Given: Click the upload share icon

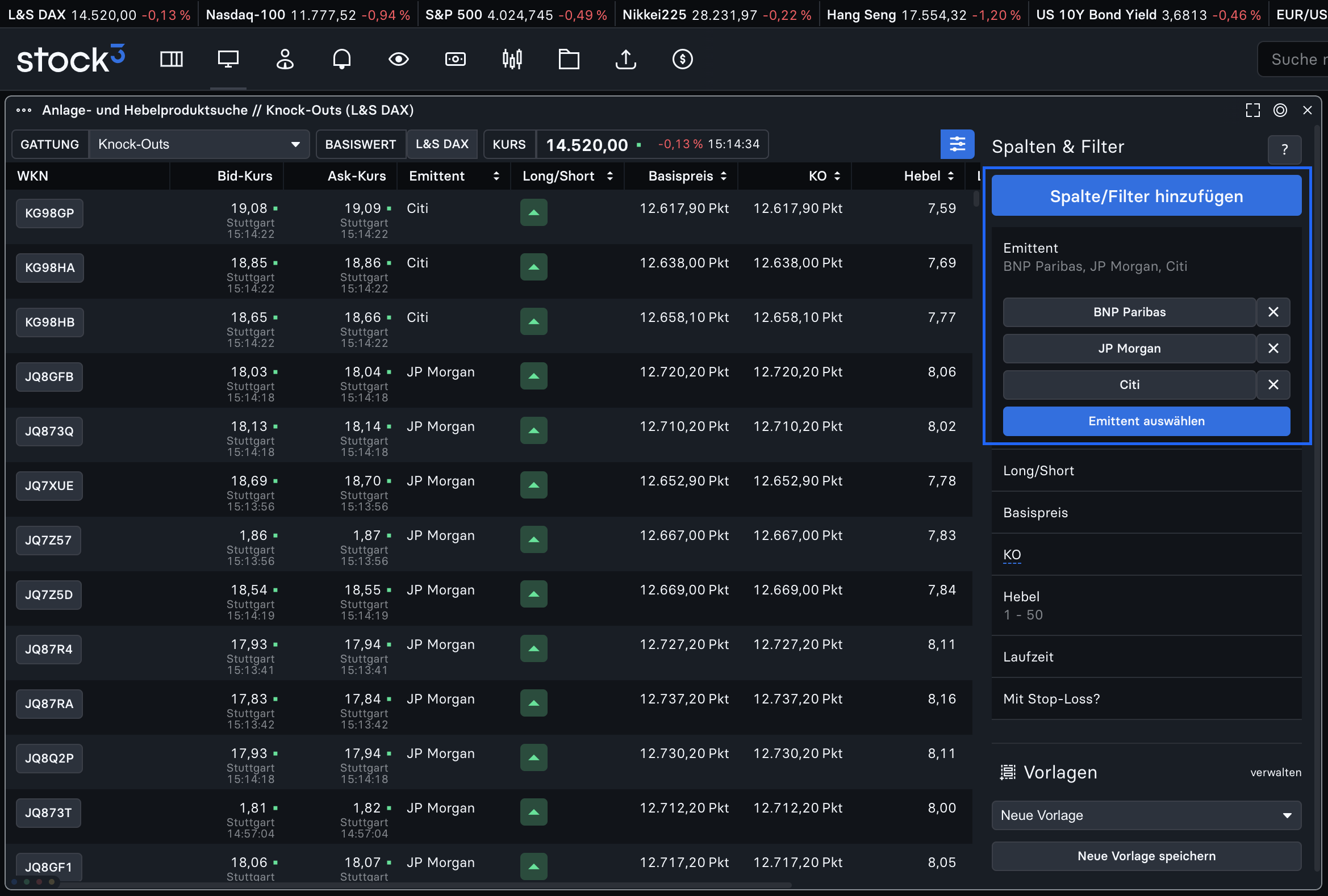Looking at the screenshot, I should (x=626, y=59).
